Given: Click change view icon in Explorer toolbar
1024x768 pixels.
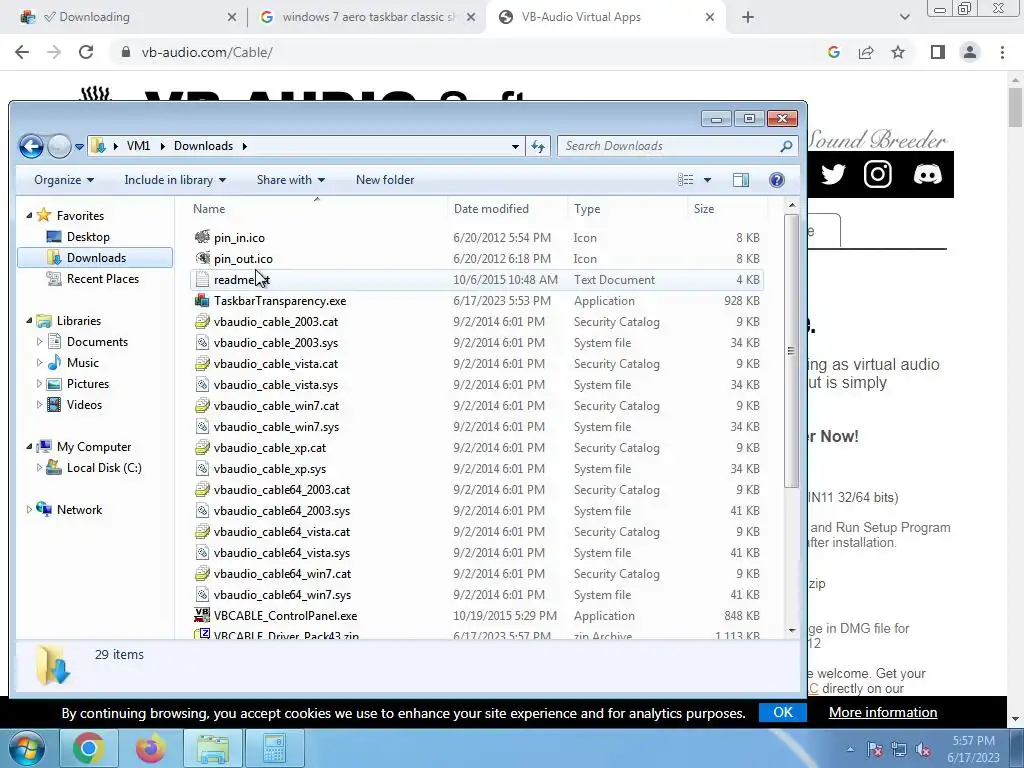Looking at the screenshot, I should tap(685, 180).
